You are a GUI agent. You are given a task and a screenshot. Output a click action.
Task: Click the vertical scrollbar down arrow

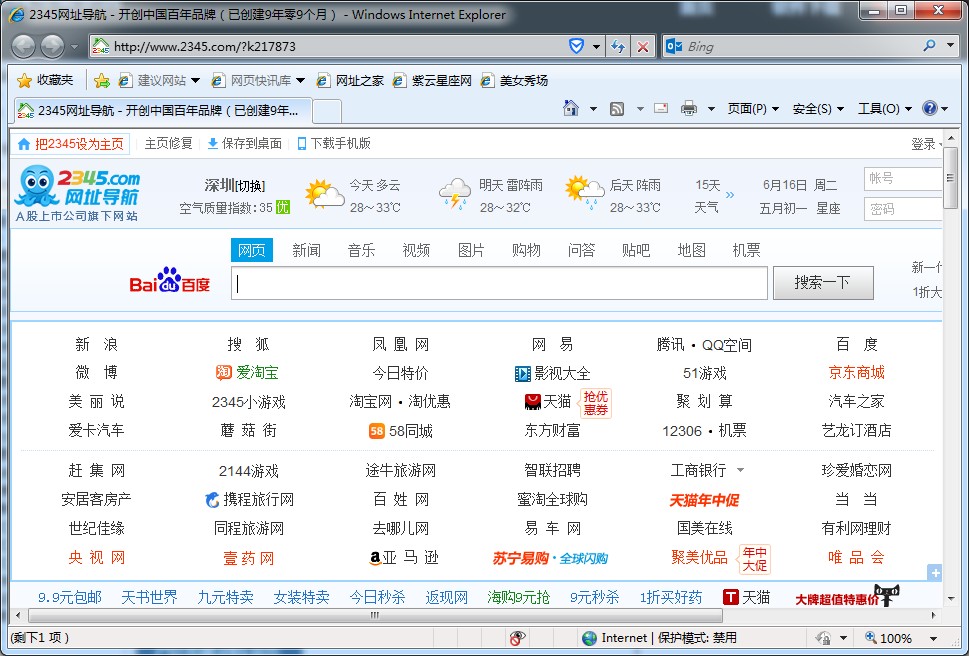pyautogui.click(x=951, y=598)
